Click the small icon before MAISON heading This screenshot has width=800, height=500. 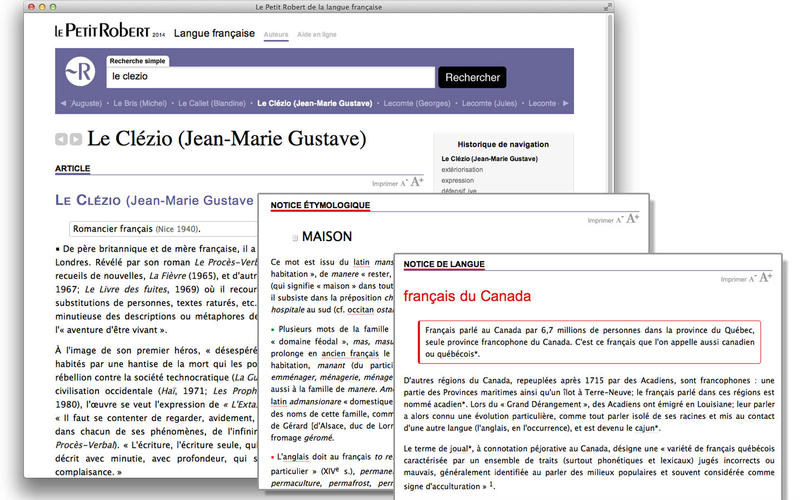coord(295,238)
